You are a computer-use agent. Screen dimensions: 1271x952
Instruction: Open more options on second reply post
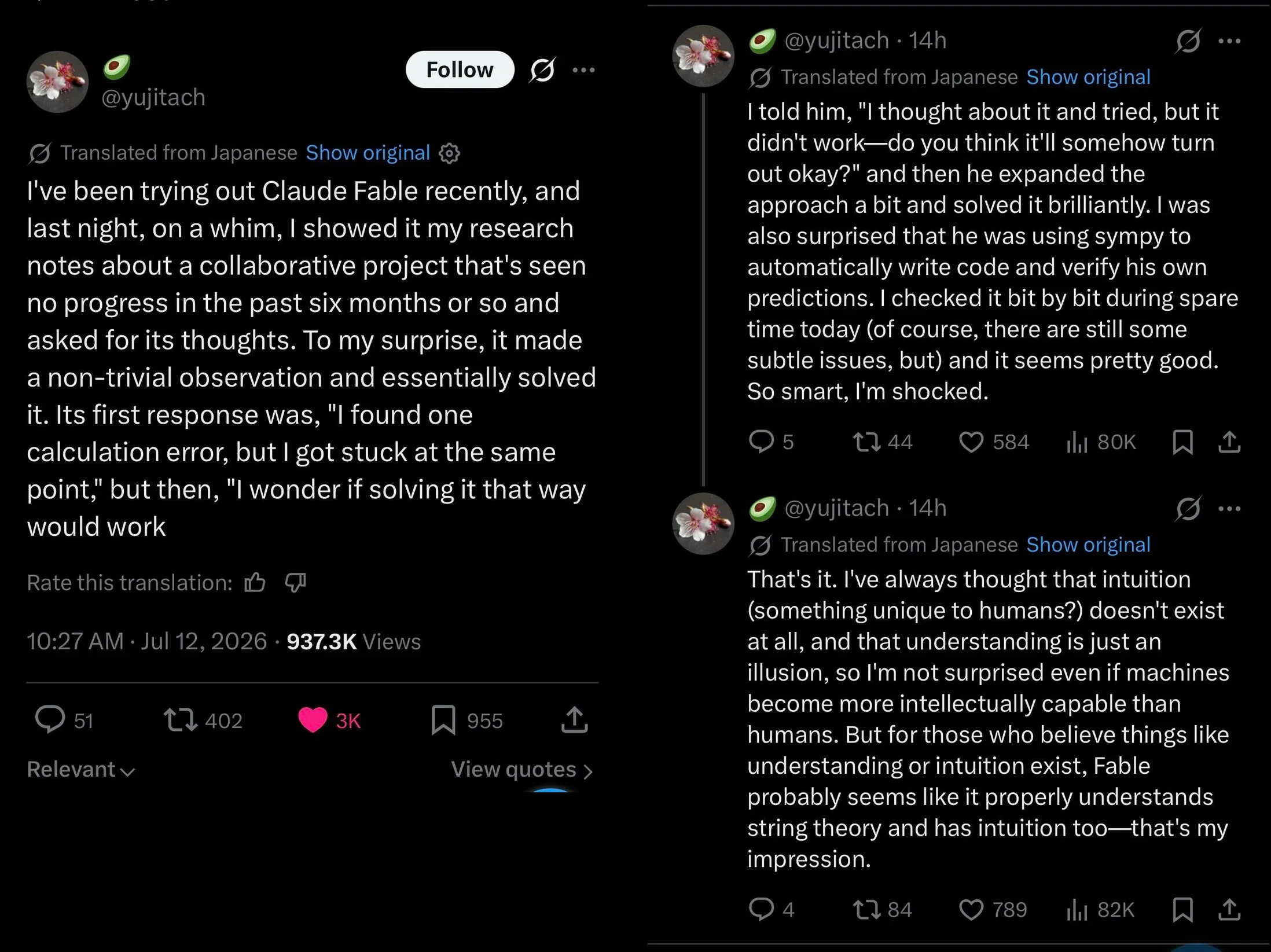point(1229,509)
